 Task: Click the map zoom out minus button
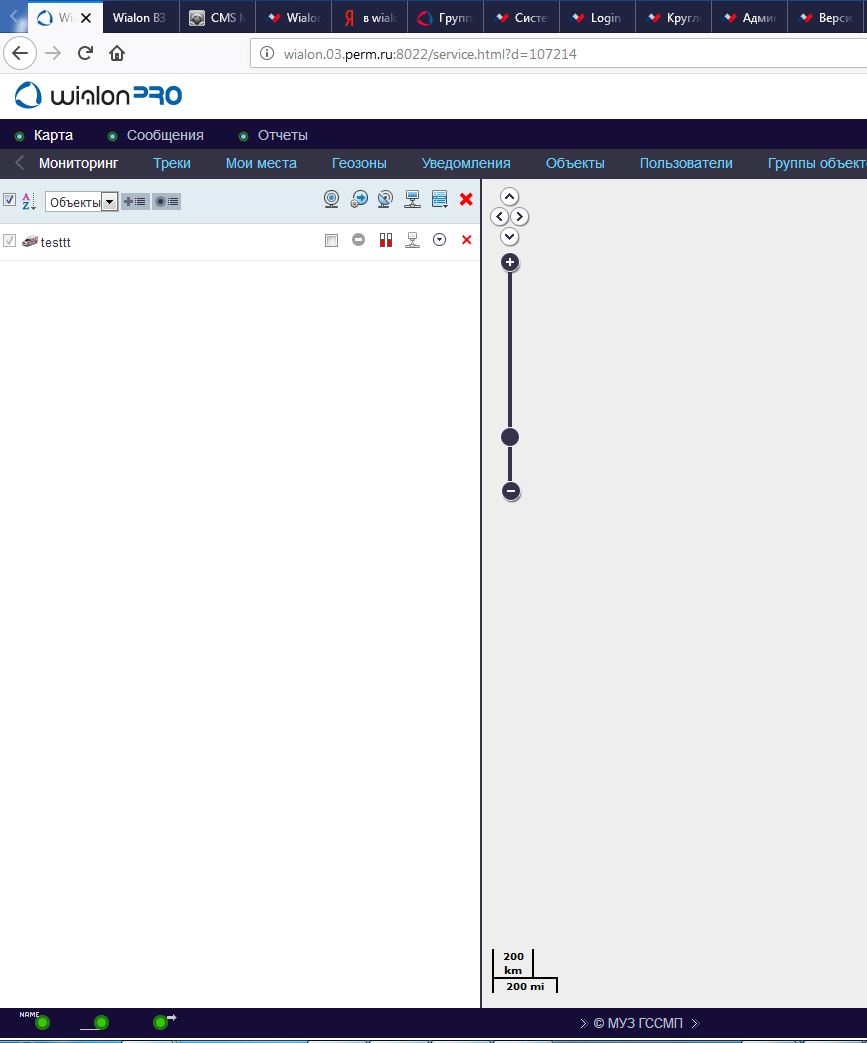[x=510, y=491]
